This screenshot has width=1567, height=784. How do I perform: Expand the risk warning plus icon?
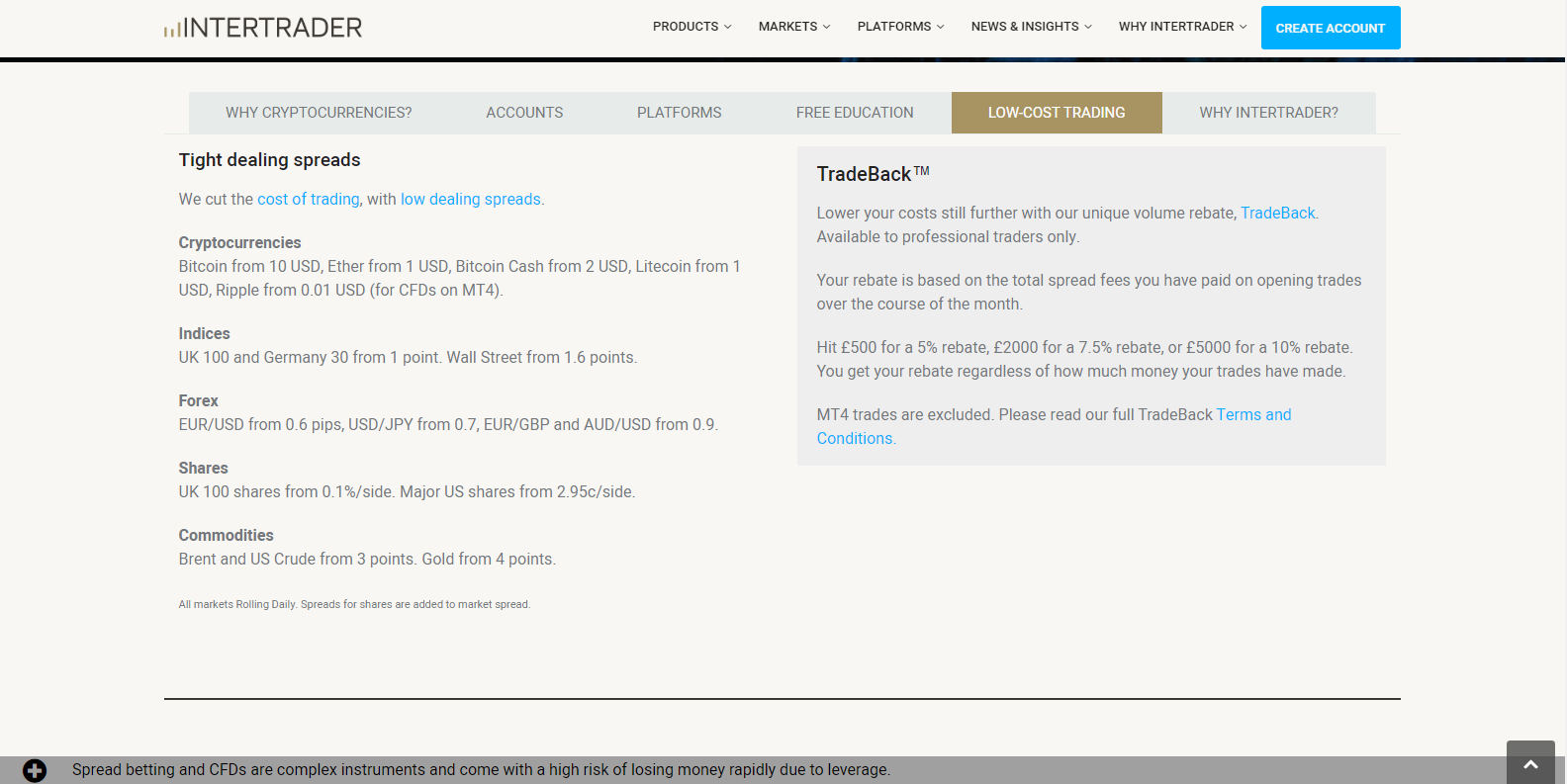pyautogui.click(x=35, y=770)
